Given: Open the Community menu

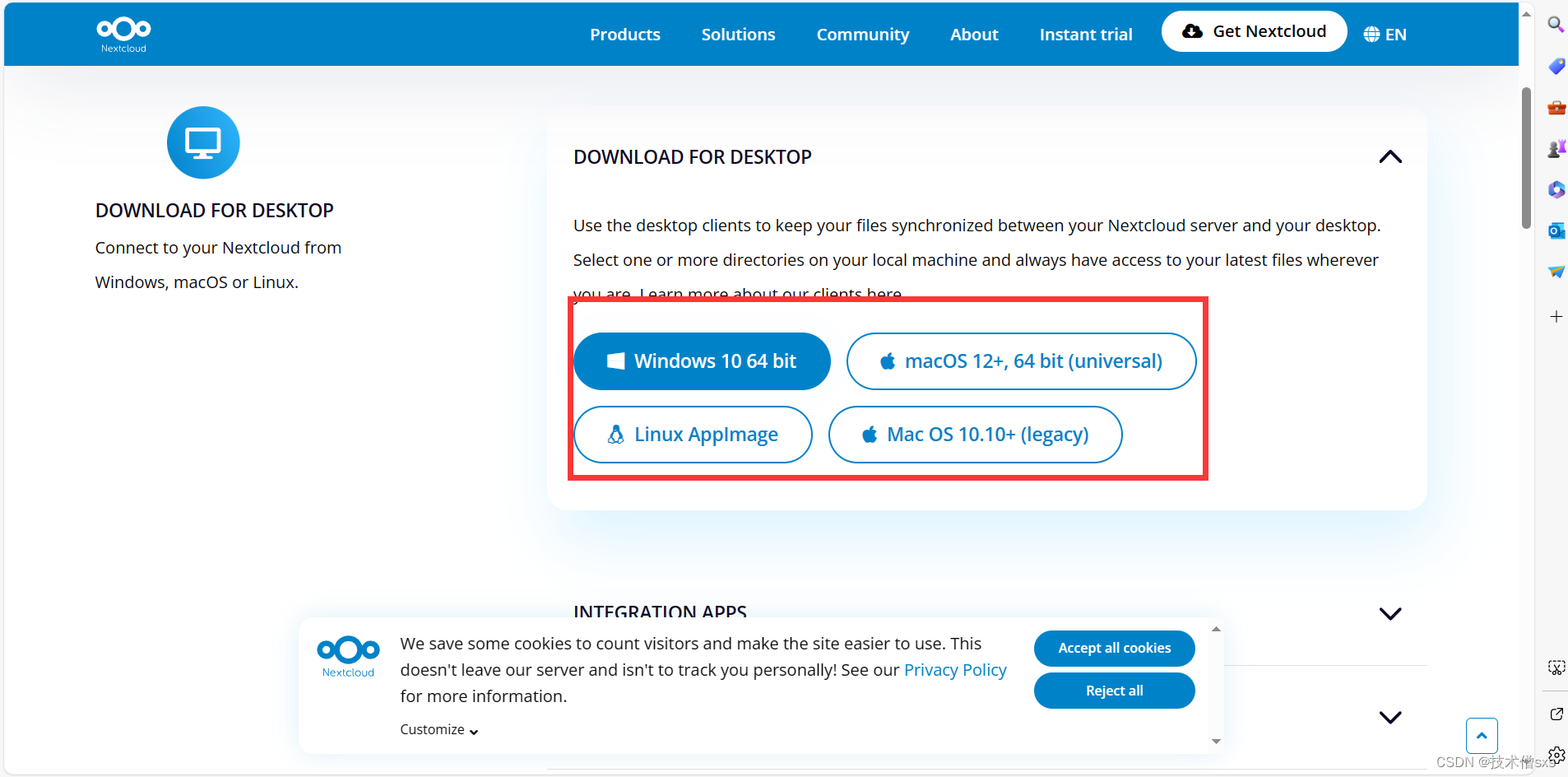Looking at the screenshot, I should click(x=863, y=35).
